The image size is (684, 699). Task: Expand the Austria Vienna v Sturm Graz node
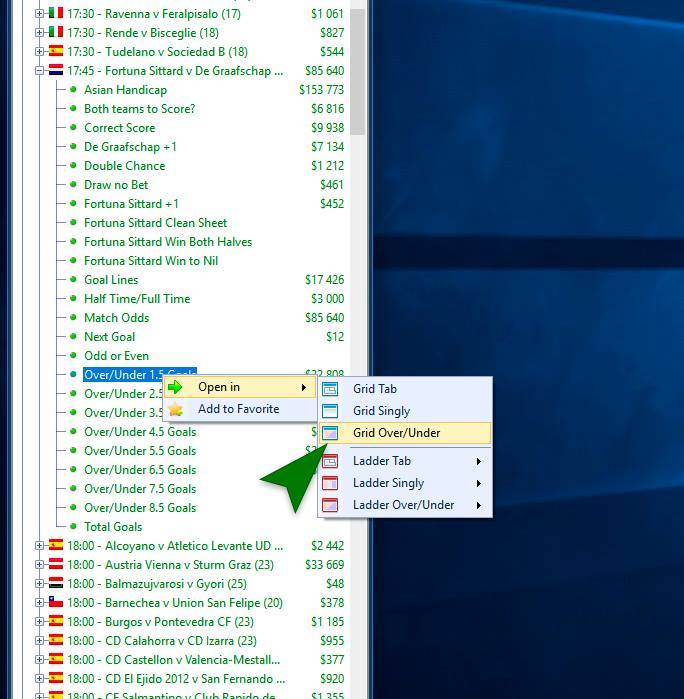pyautogui.click(x=39, y=565)
